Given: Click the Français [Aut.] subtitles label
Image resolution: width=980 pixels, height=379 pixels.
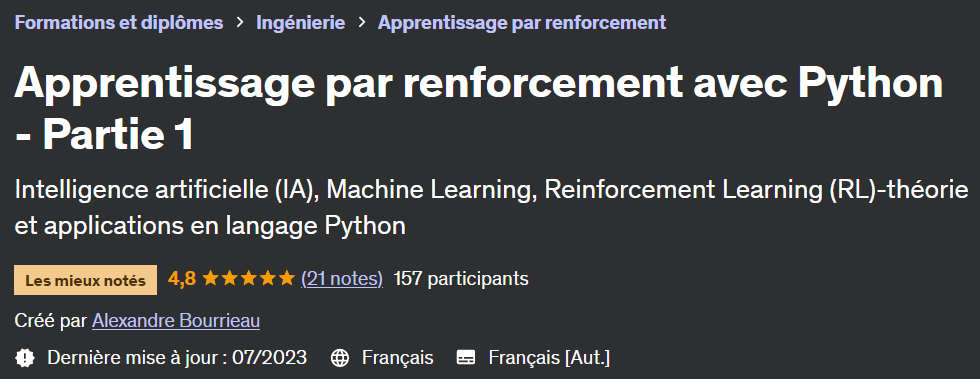Looking at the screenshot, I should 549,358.
